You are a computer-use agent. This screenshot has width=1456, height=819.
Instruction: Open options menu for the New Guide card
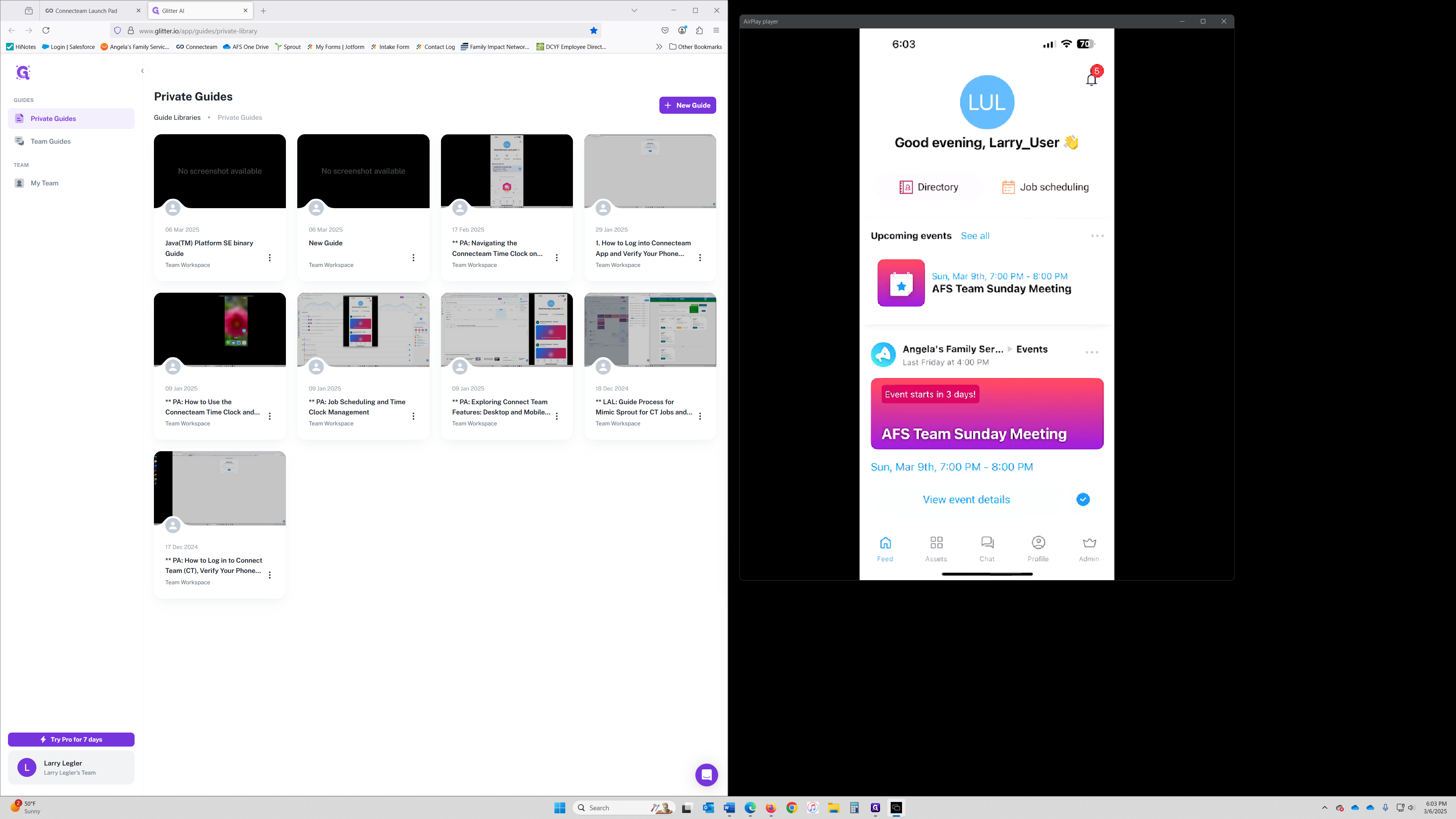pyautogui.click(x=413, y=258)
